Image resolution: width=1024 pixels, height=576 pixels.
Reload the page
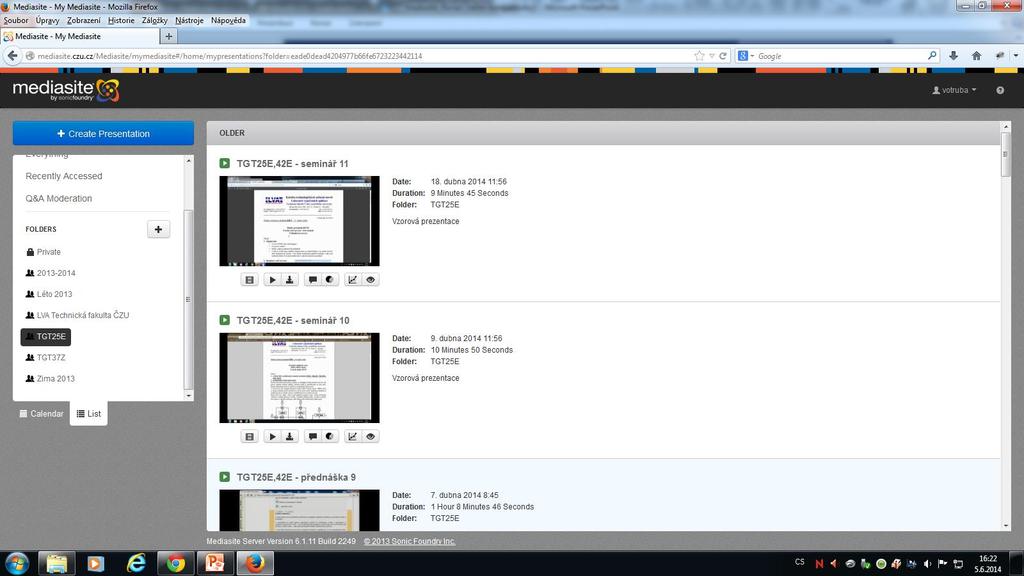pos(723,56)
